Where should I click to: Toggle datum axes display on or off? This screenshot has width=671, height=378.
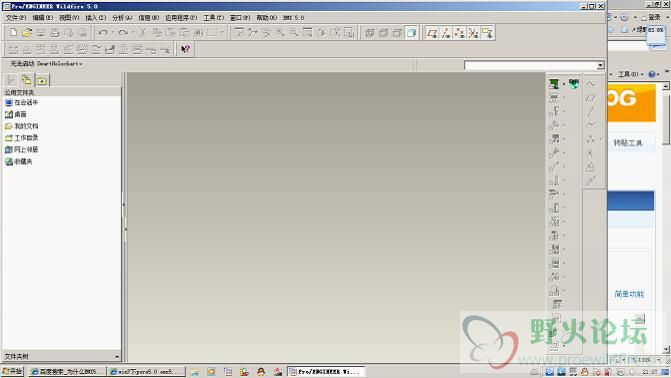[x=446, y=33]
